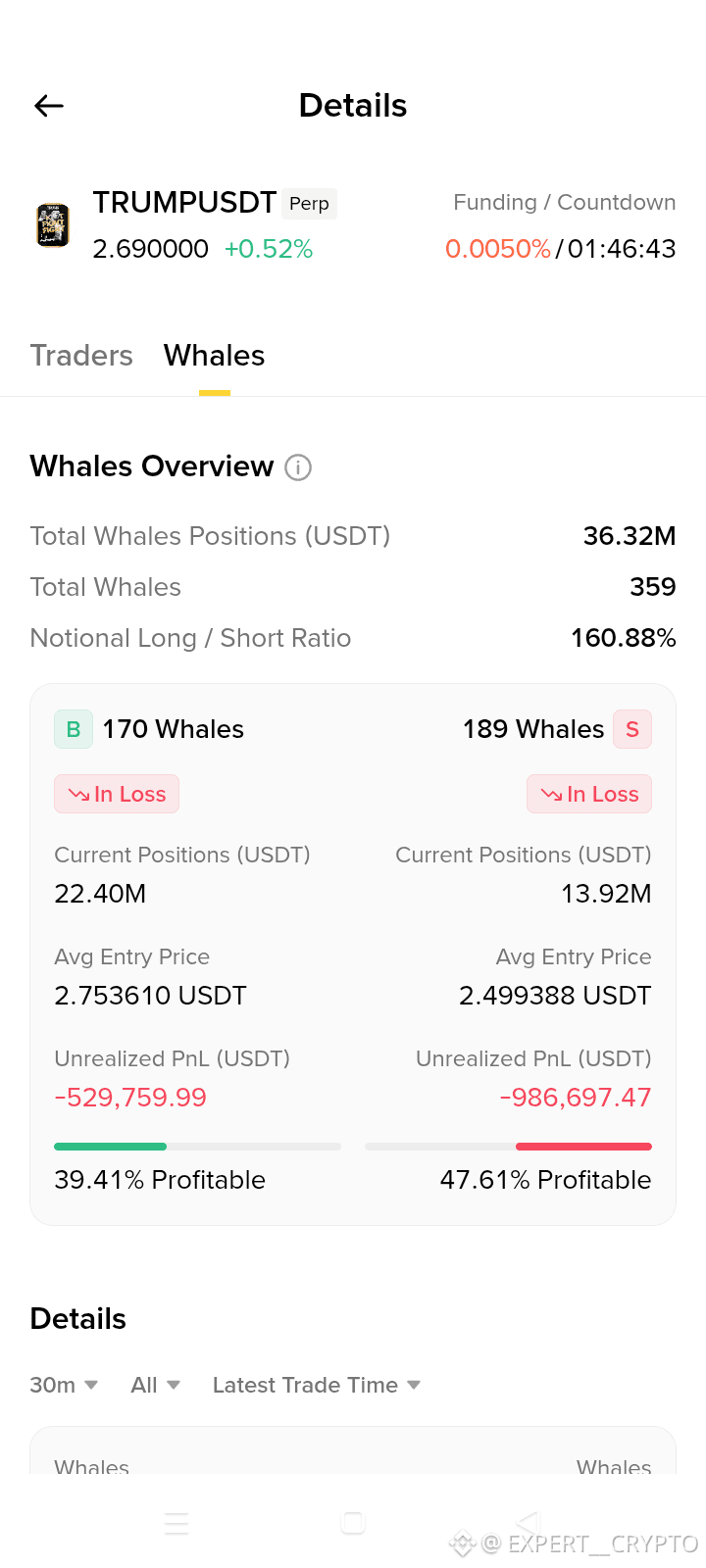The image size is (706, 1568).
Task: Tap the red S sell badge
Action: (632, 729)
